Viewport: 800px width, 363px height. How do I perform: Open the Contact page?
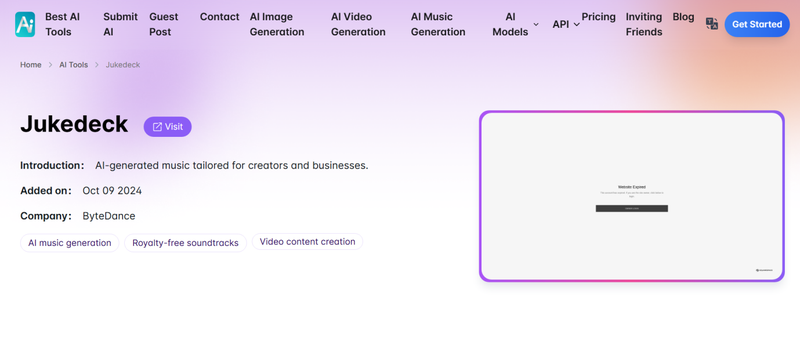(x=219, y=17)
